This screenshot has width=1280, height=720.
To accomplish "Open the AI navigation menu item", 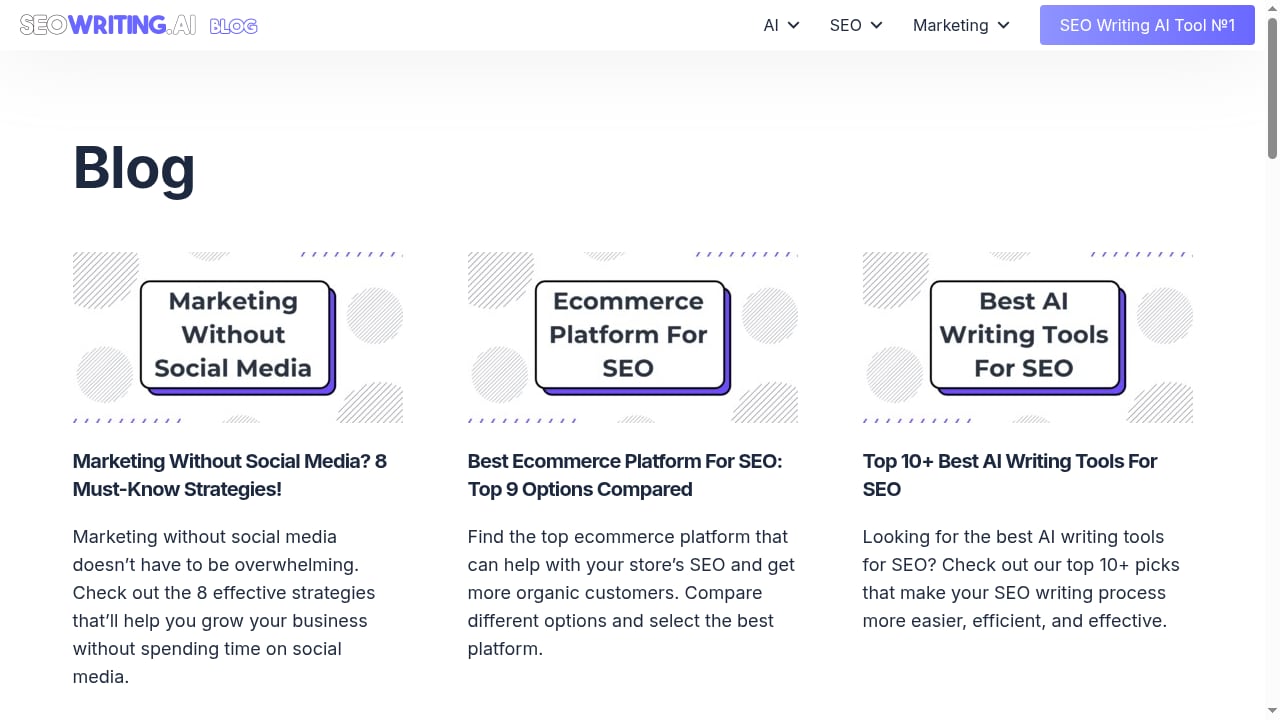I will tap(771, 25).
